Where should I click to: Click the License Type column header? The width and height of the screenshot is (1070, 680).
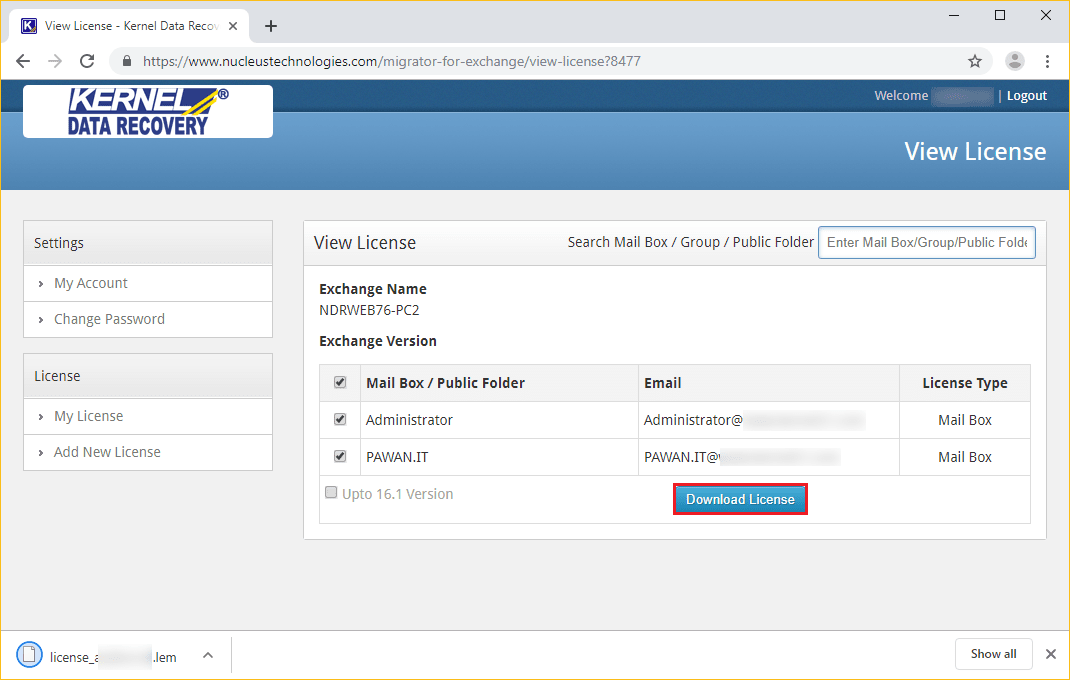965,383
